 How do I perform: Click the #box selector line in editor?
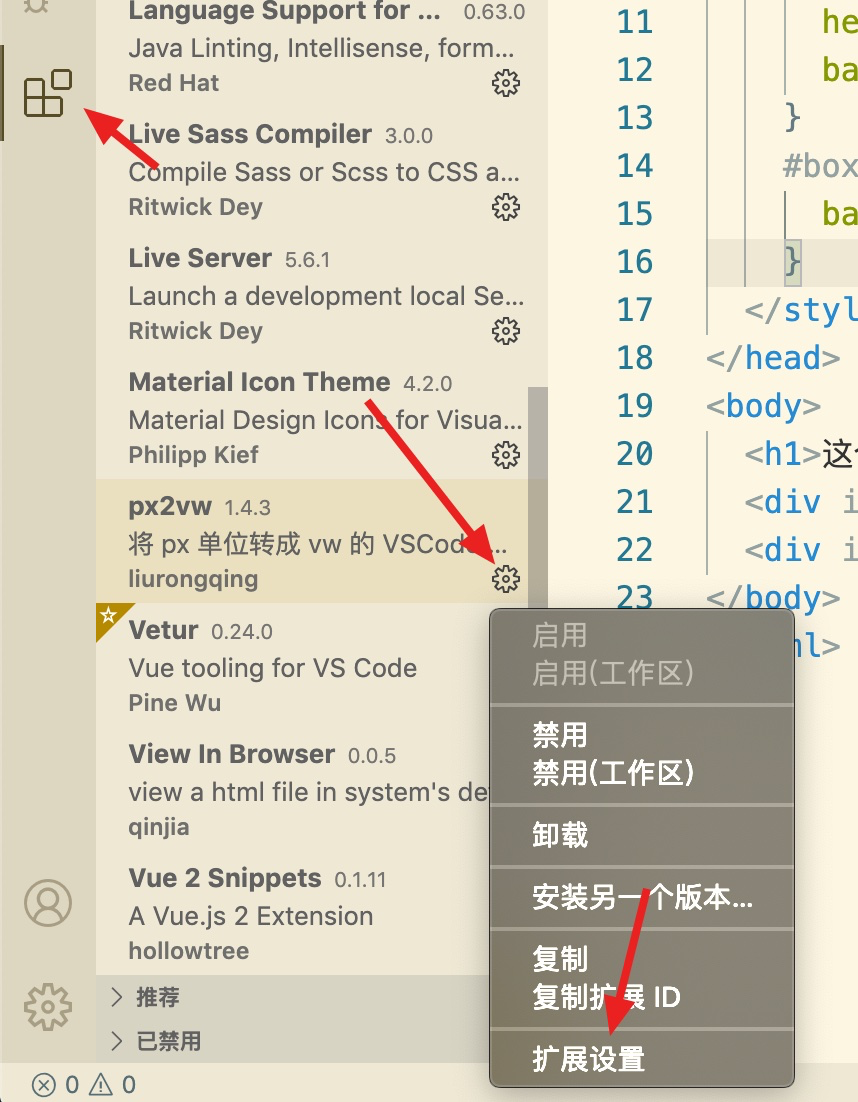pos(820,167)
